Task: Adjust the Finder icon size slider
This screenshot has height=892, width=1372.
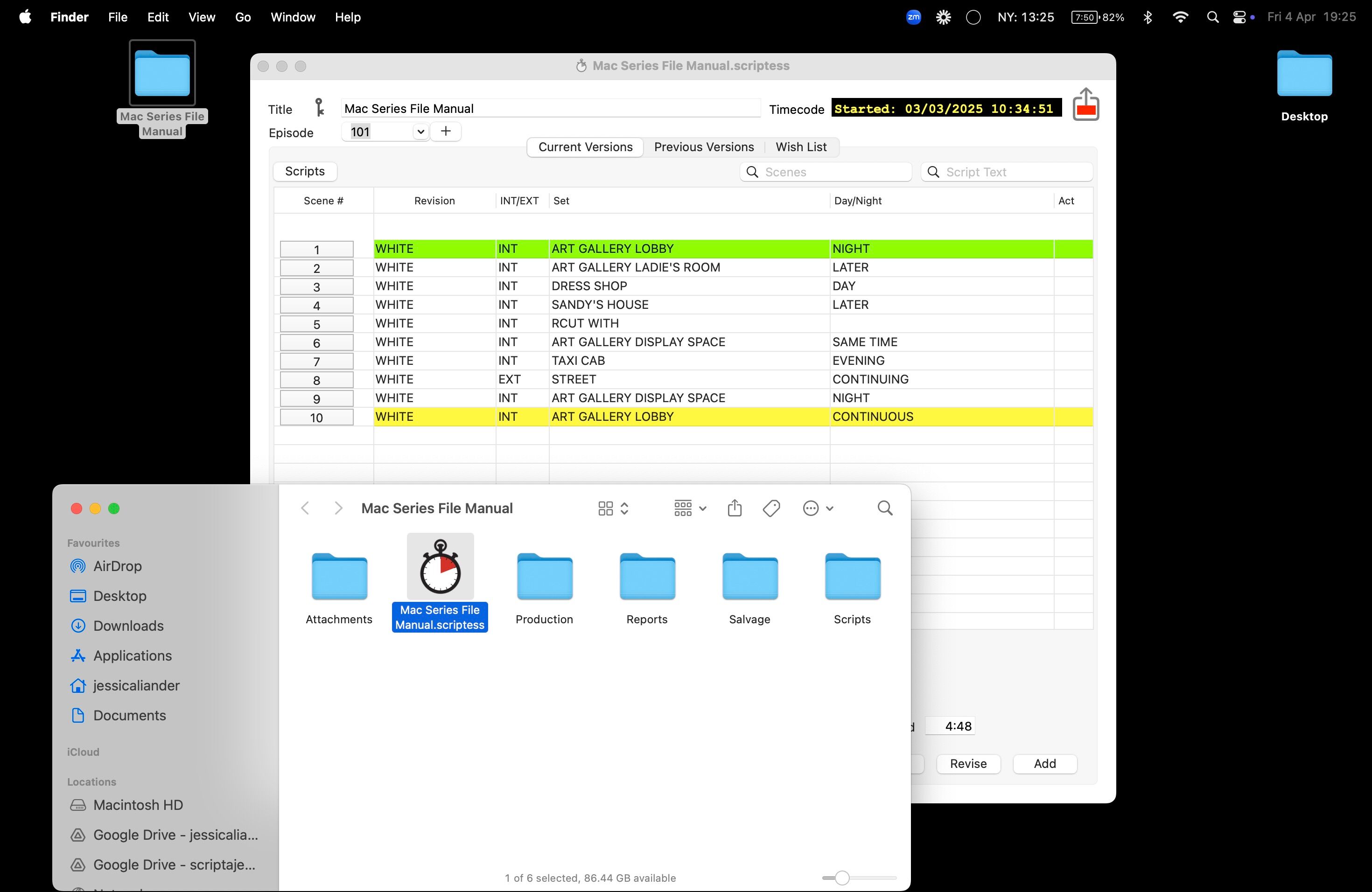Action: pyautogui.click(x=842, y=878)
